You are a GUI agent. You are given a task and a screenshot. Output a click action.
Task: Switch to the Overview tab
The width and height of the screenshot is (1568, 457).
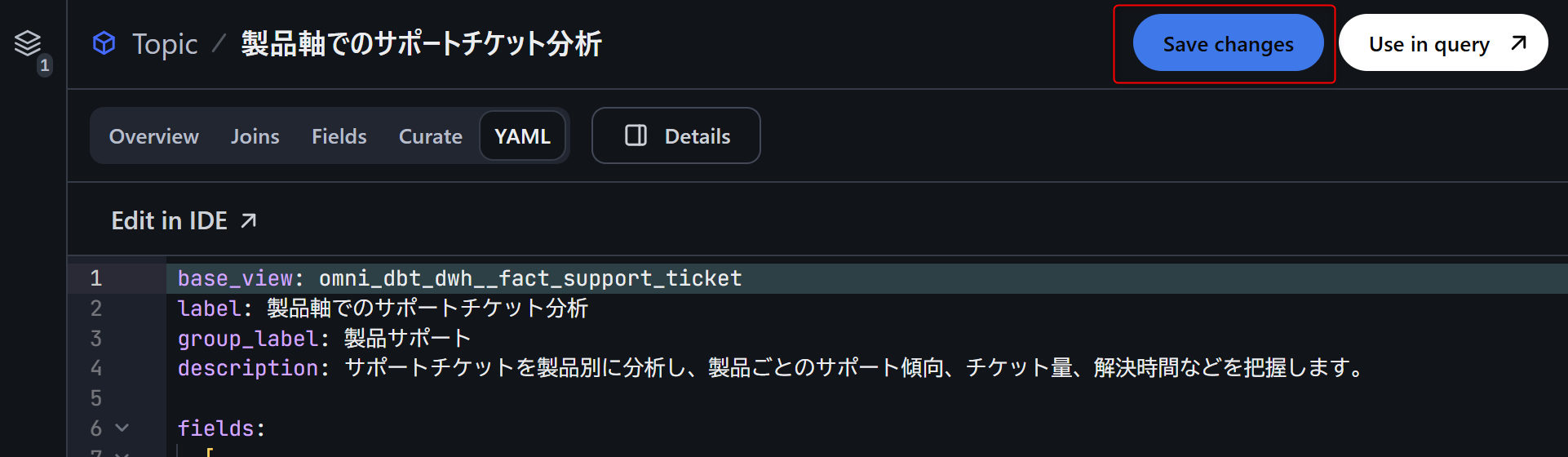(154, 136)
